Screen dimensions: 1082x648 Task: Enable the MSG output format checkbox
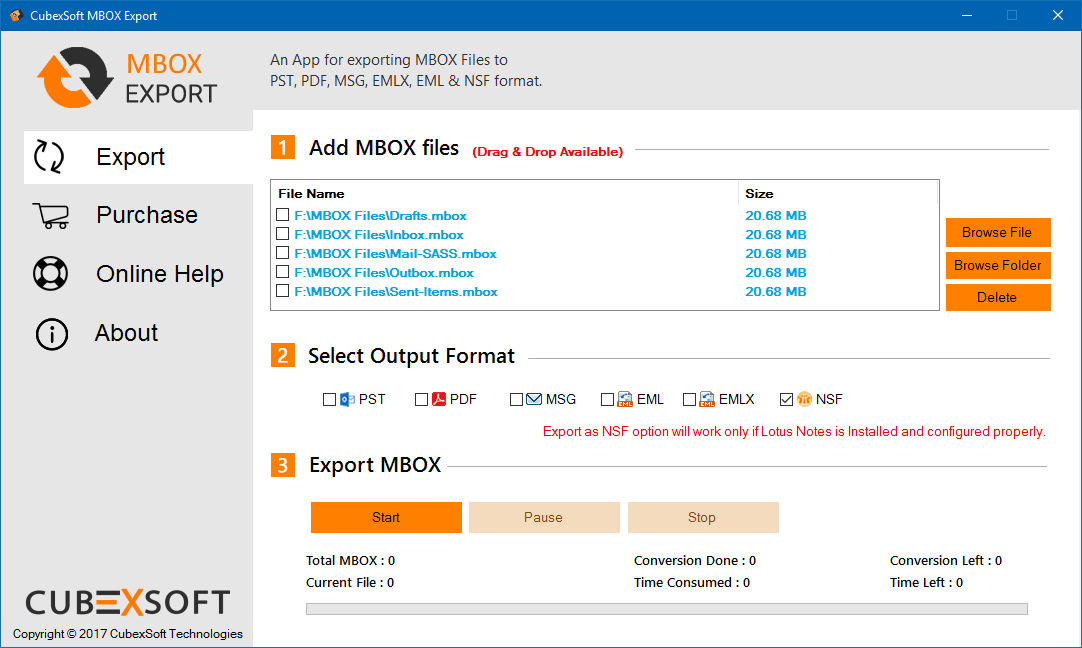click(x=516, y=400)
